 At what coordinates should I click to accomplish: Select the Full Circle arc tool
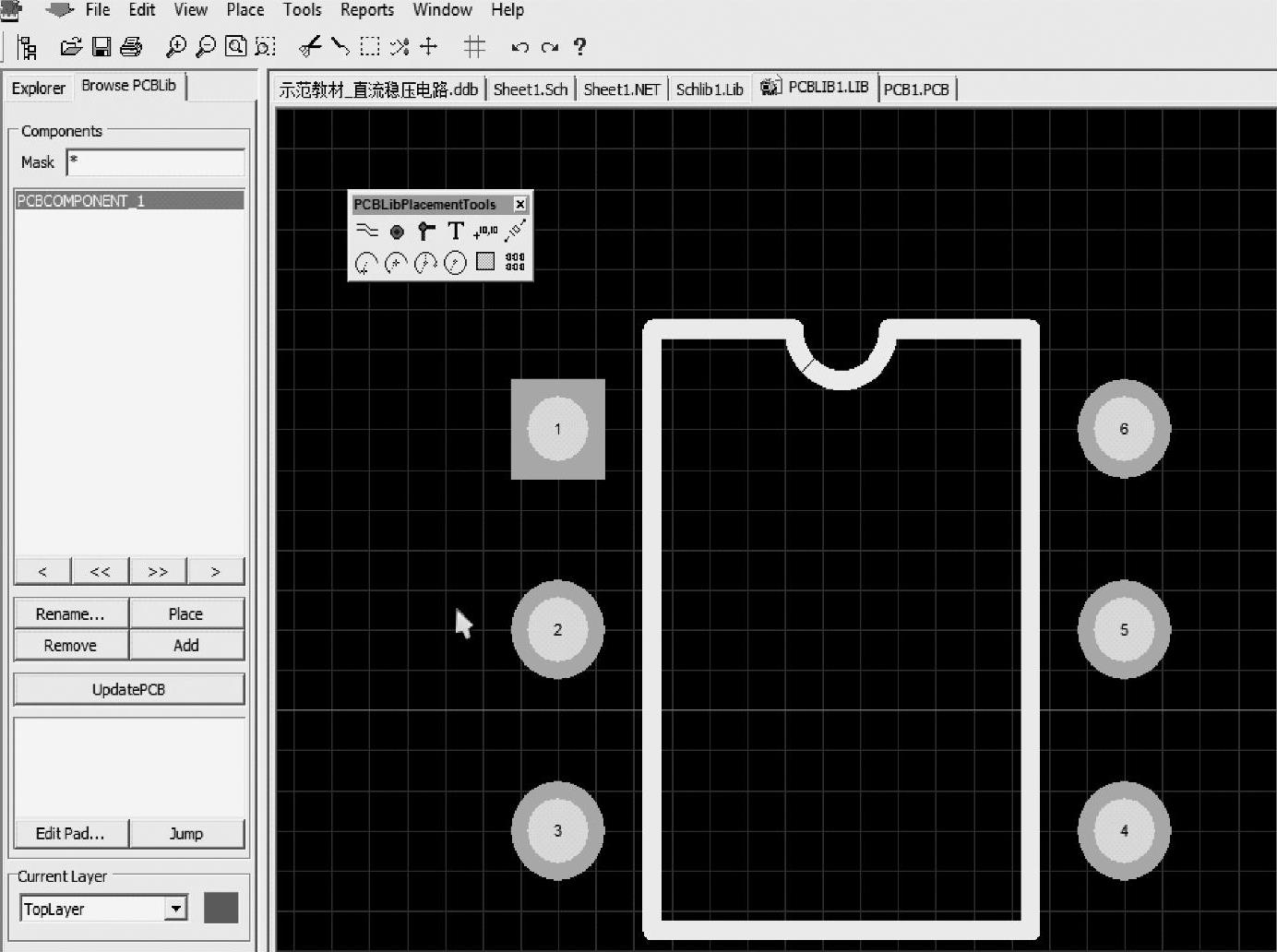pyautogui.click(x=455, y=264)
